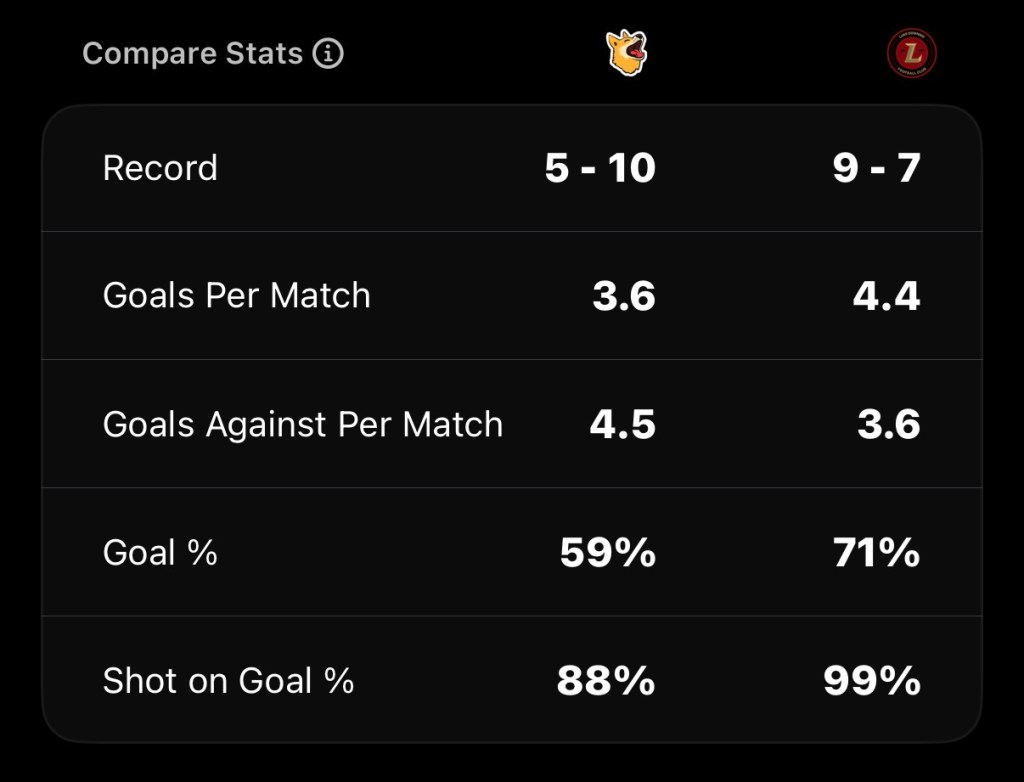Click the 4.5 Goals Against Per Match value

coord(622,424)
